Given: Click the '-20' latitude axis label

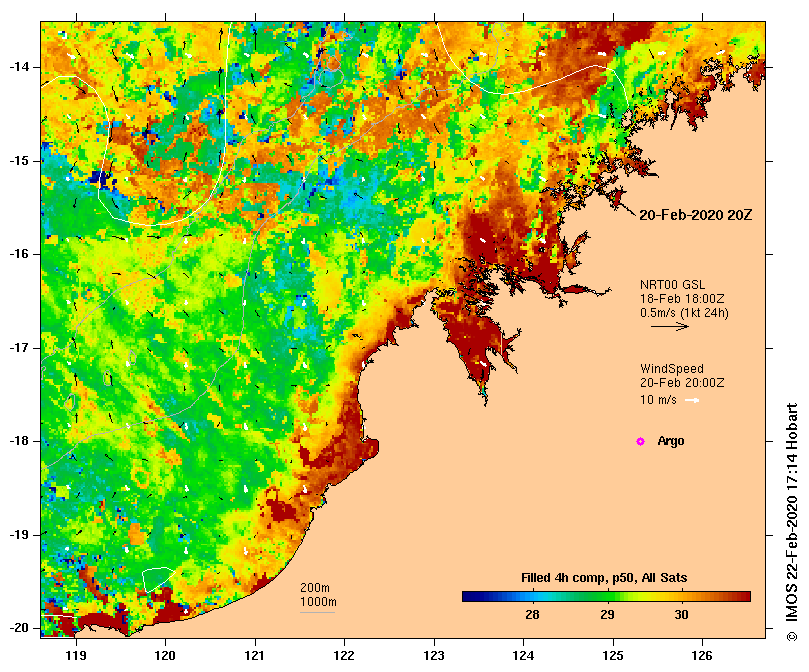Looking at the screenshot, I should point(19,628).
